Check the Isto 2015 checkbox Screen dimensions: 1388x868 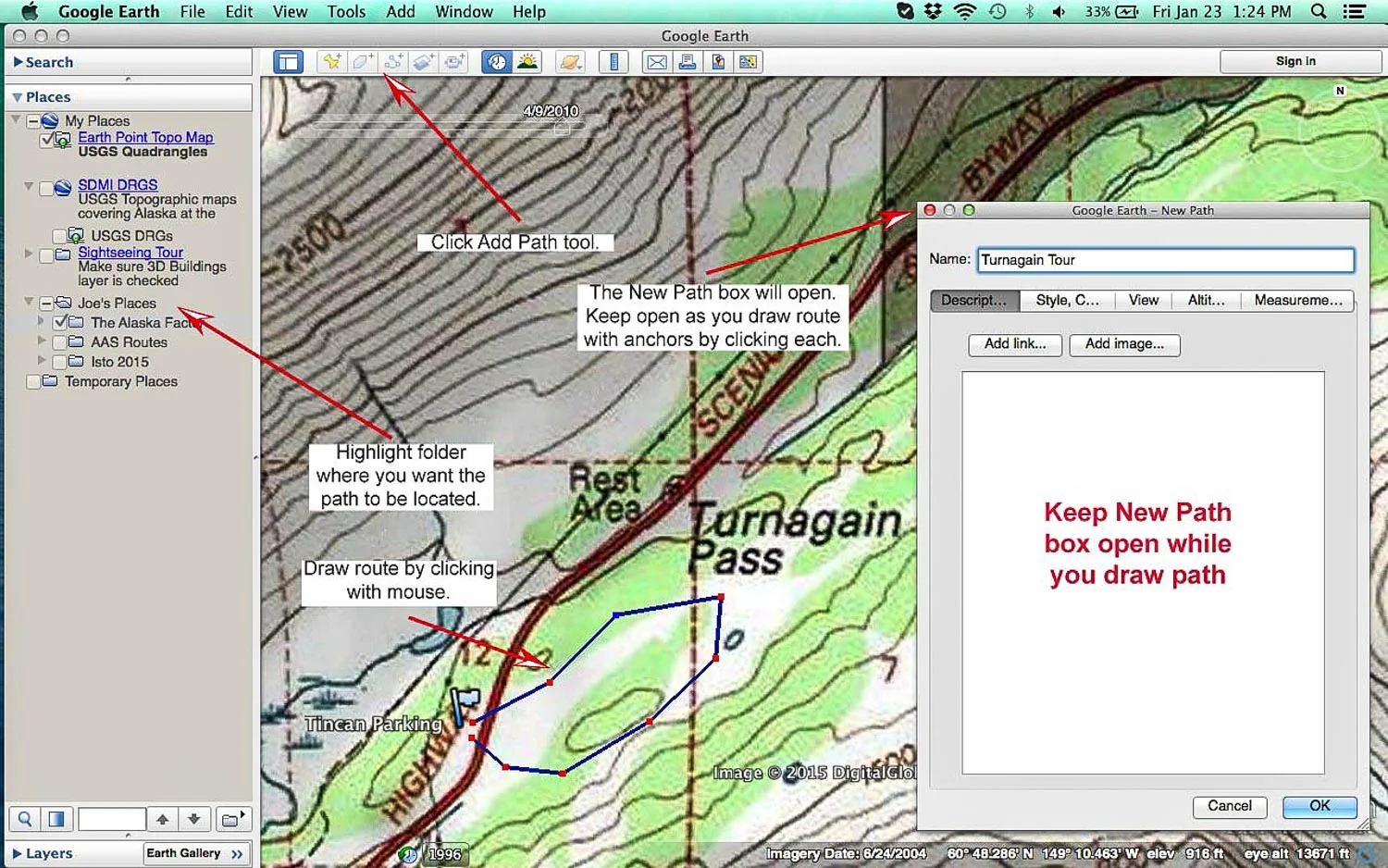[x=59, y=362]
